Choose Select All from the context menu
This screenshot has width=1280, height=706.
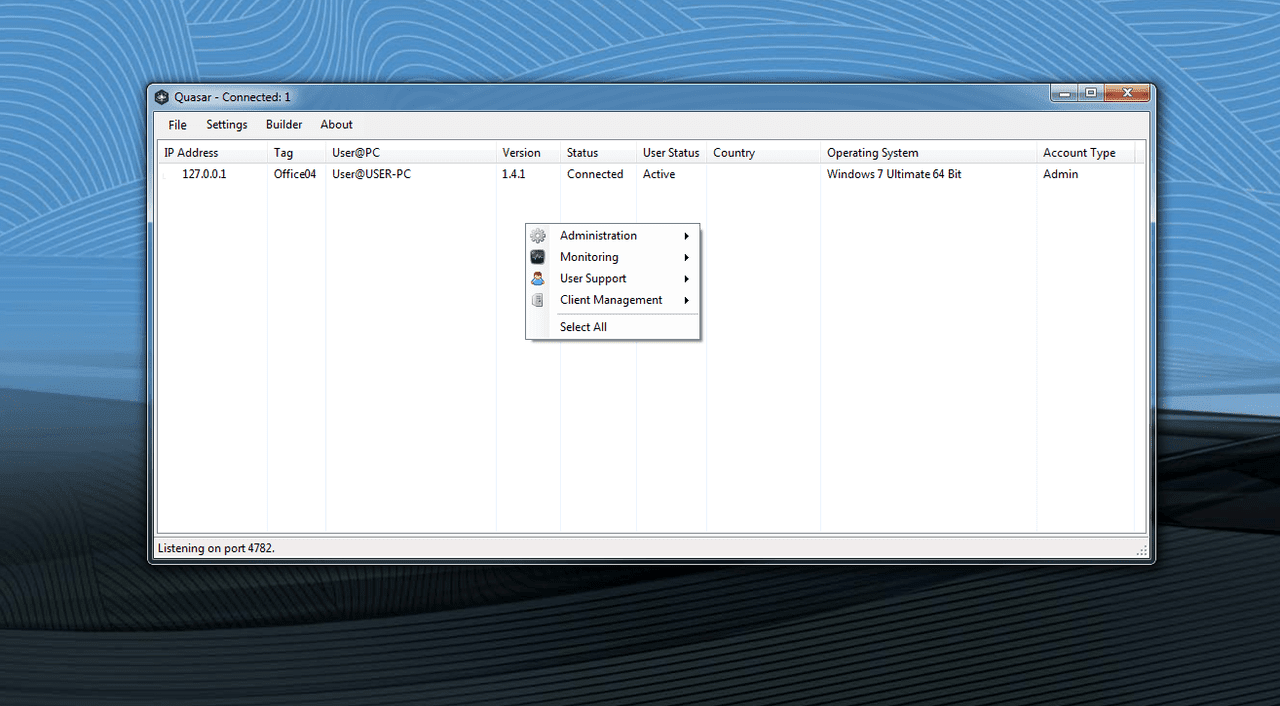tap(583, 327)
